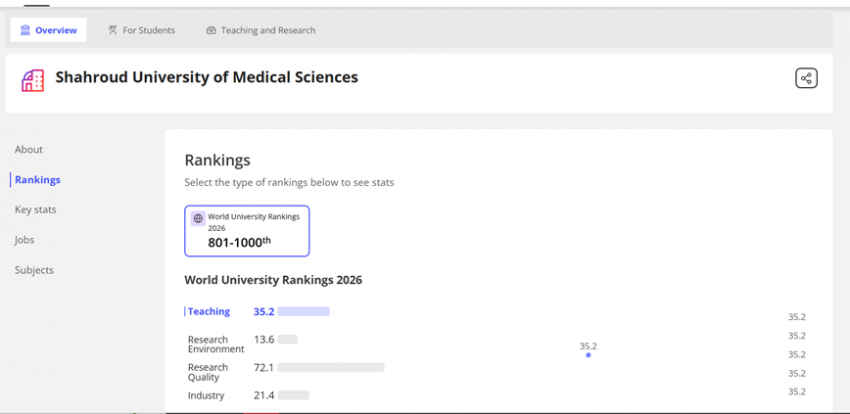Image resolution: width=850 pixels, height=414 pixels.
Task: Click the Teaching score progress bar
Action: click(x=303, y=312)
